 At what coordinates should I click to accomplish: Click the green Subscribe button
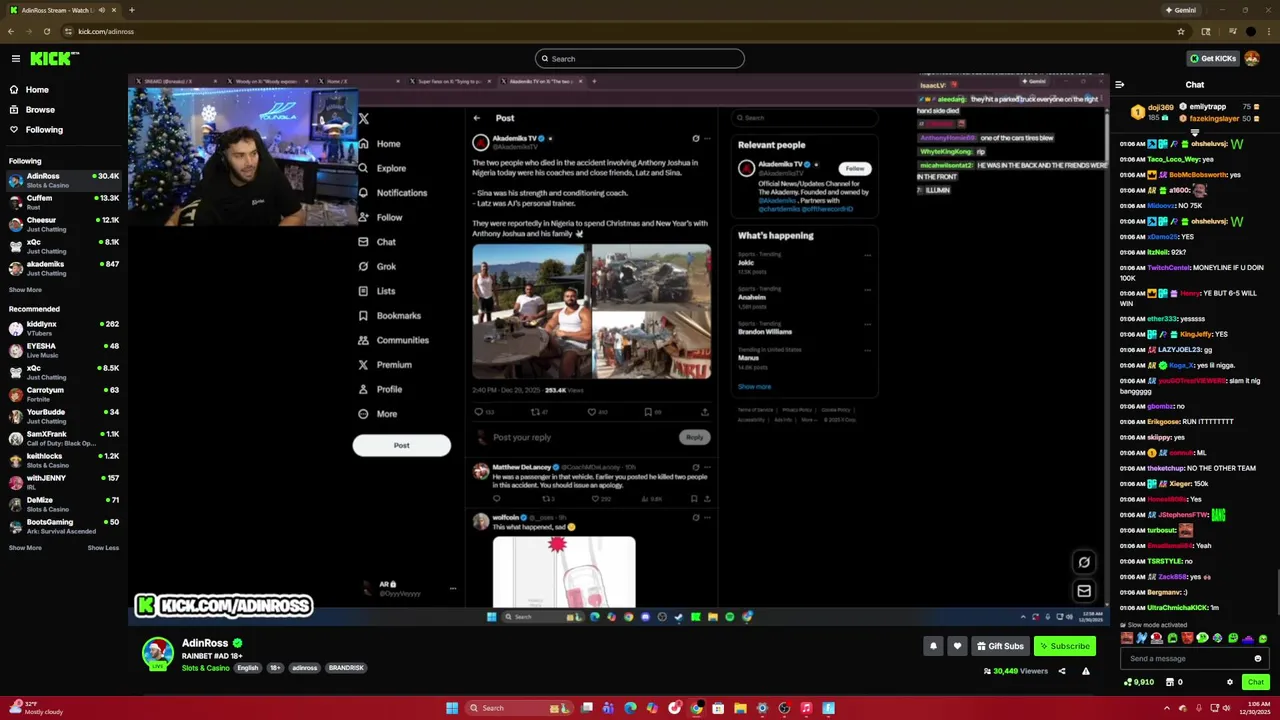pos(1064,646)
